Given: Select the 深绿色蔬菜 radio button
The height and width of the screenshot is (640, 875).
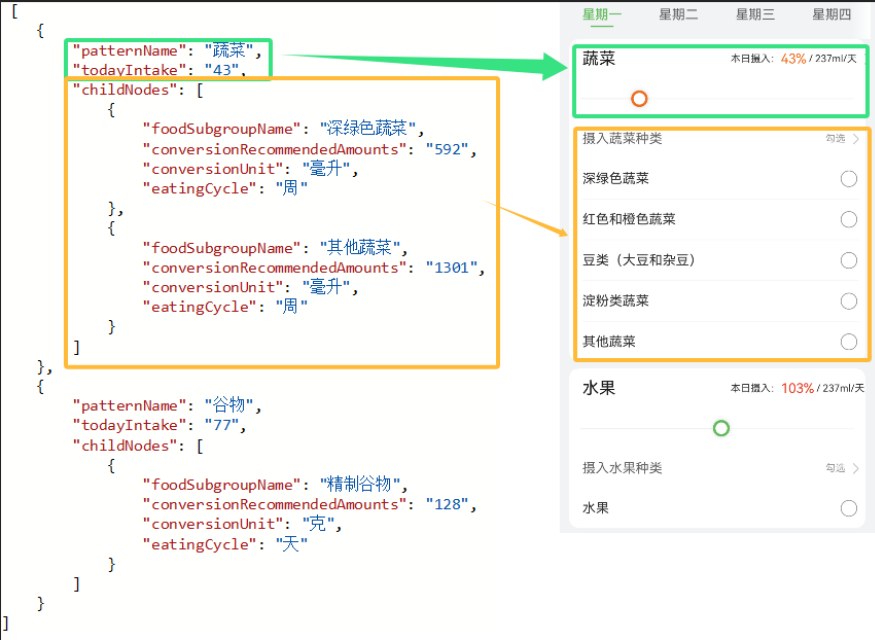Looking at the screenshot, I should point(848,179).
